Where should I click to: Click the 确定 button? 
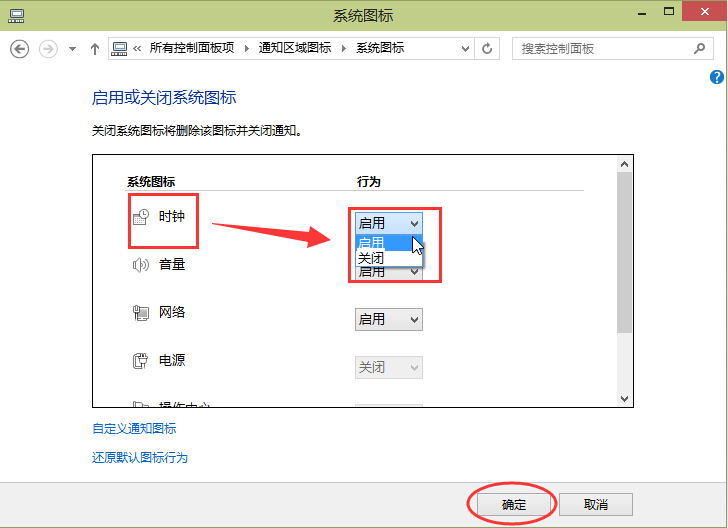click(x=513, y=504)
